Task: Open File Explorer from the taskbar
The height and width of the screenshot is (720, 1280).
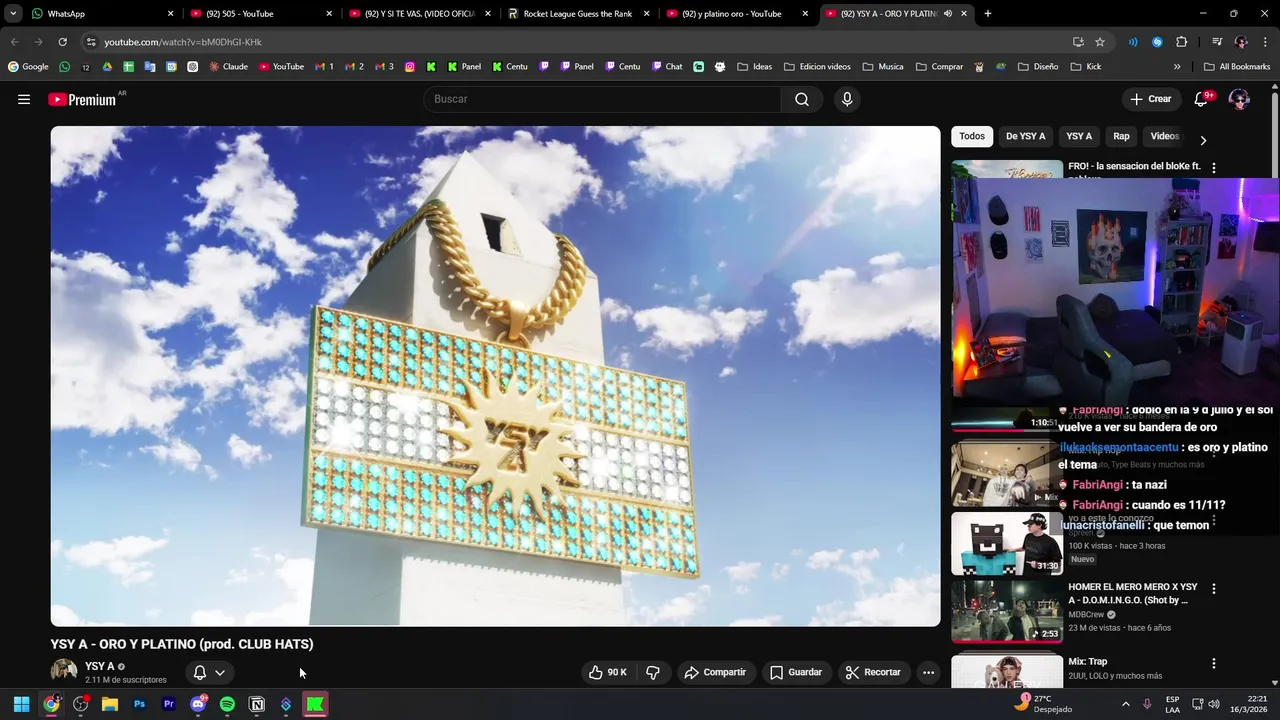Action: coord(110,704)
